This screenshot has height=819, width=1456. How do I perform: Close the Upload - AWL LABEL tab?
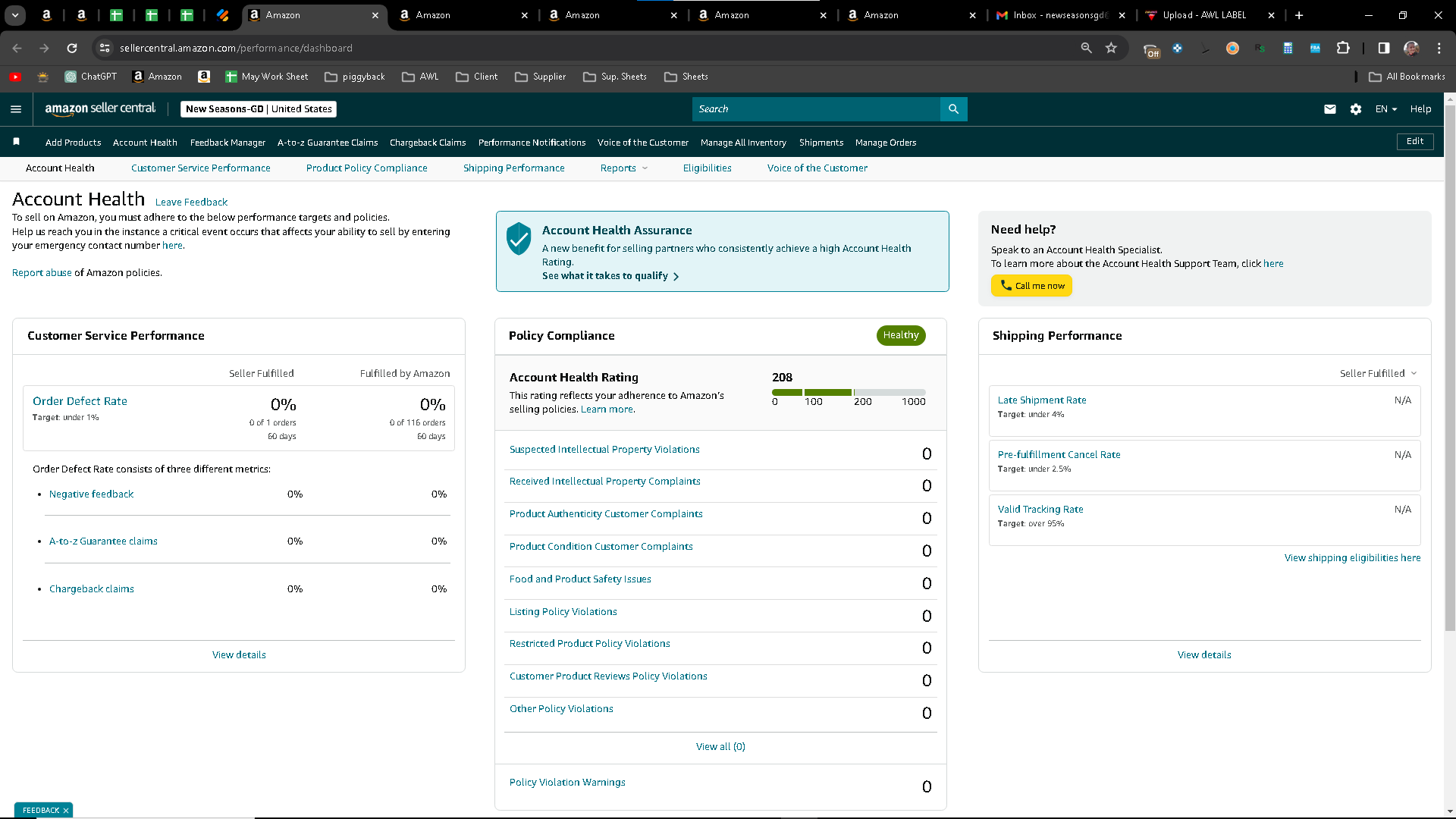(1271, 15)
